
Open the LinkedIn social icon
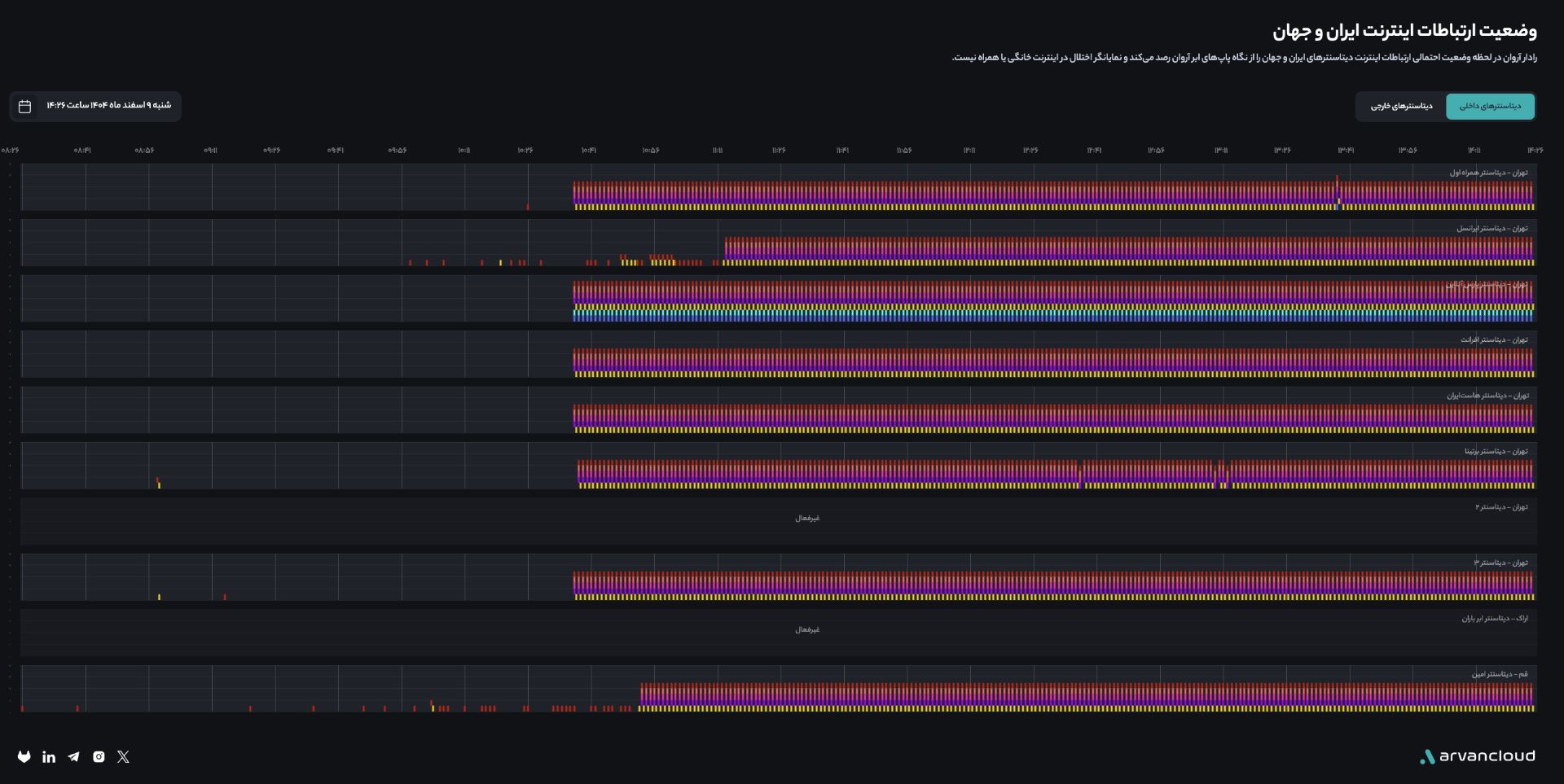coord(49,757)
